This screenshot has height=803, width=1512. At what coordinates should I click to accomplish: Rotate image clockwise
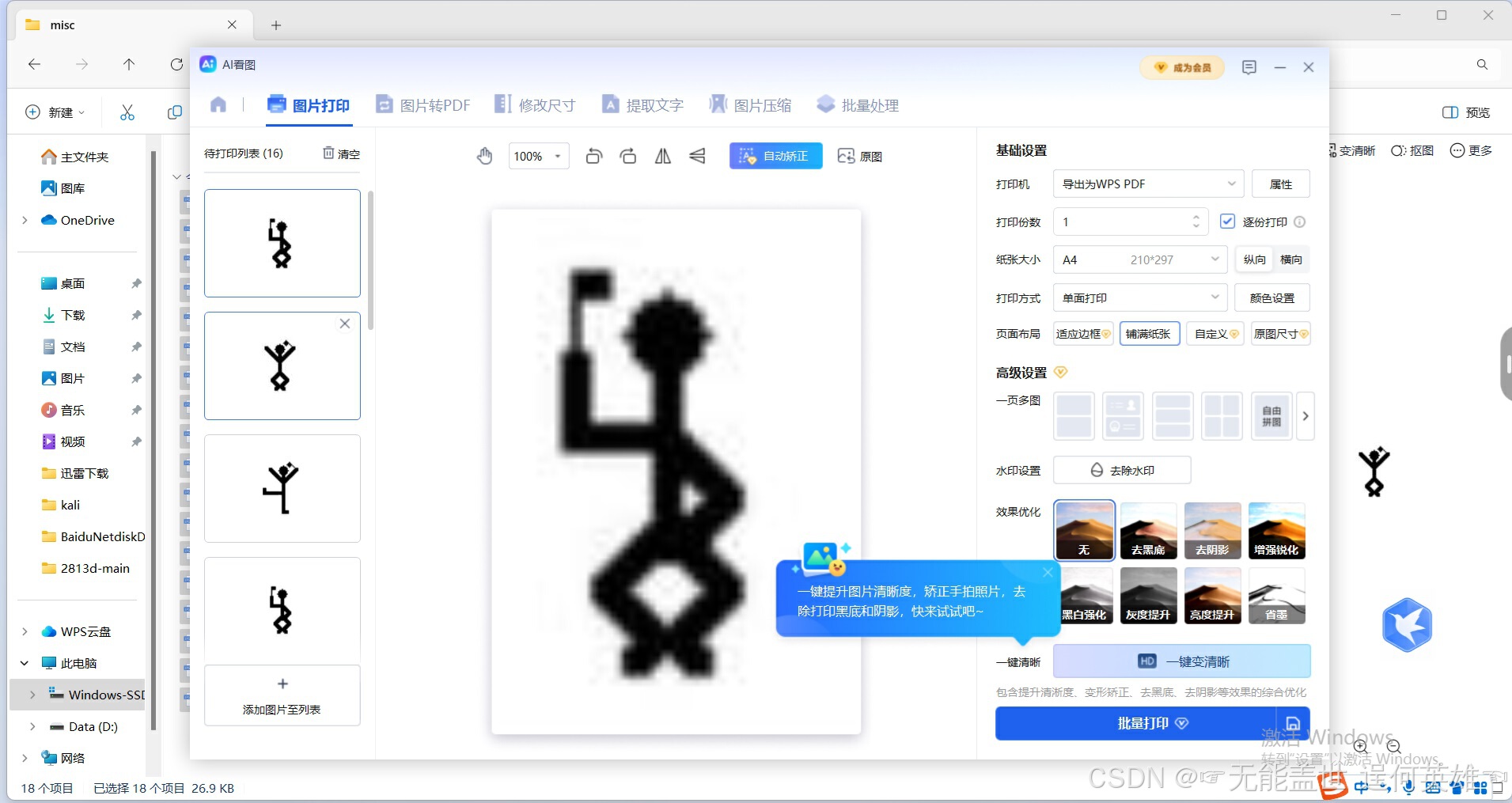pyautogui.click(x=628, y=157)
